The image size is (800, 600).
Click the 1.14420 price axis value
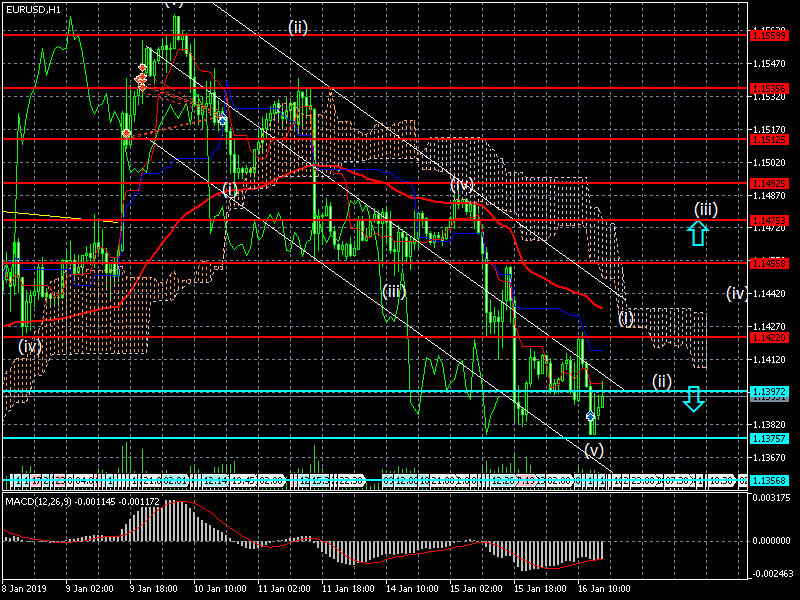(x=769, y=293)
